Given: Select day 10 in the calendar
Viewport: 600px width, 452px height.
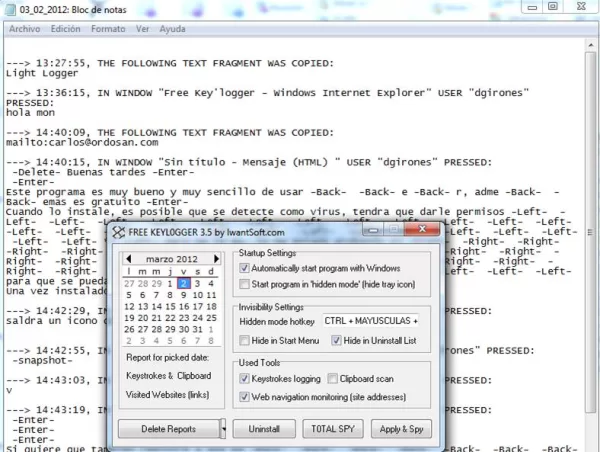Looking at the screenshot, I should click(x=197, y=295).
